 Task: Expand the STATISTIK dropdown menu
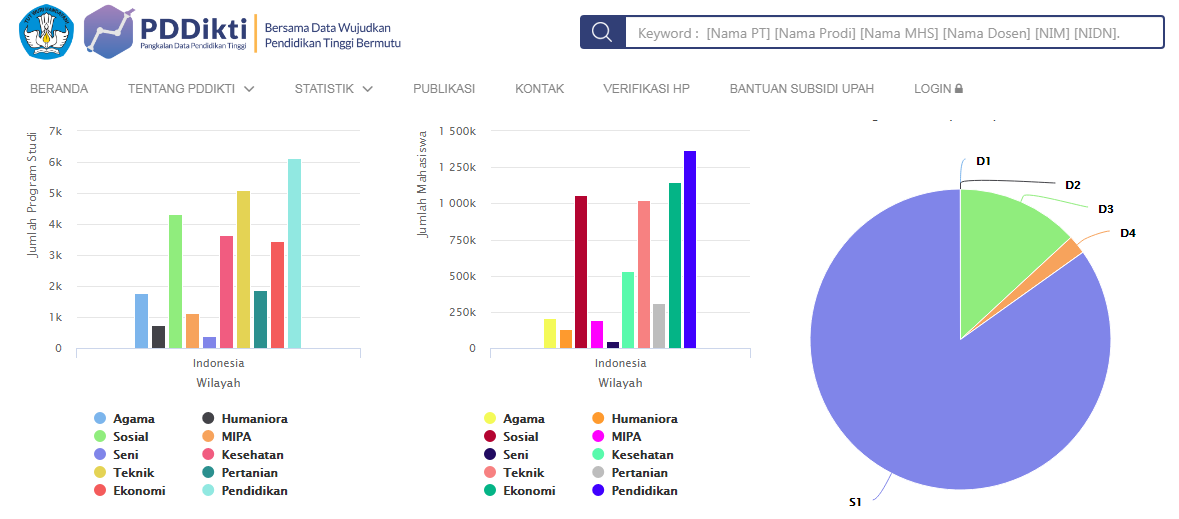click(333, 89)
